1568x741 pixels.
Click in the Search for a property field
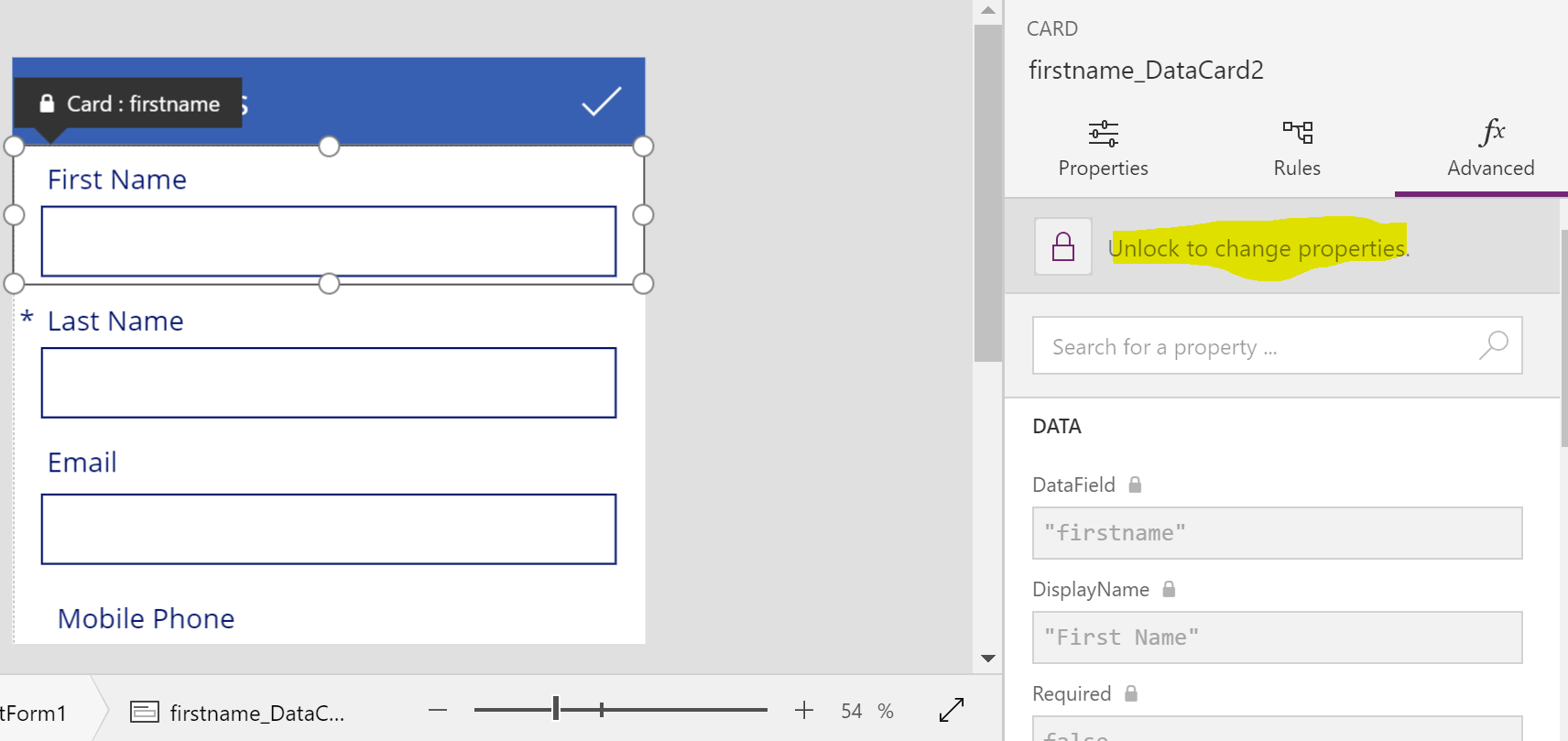point(1255,346)
